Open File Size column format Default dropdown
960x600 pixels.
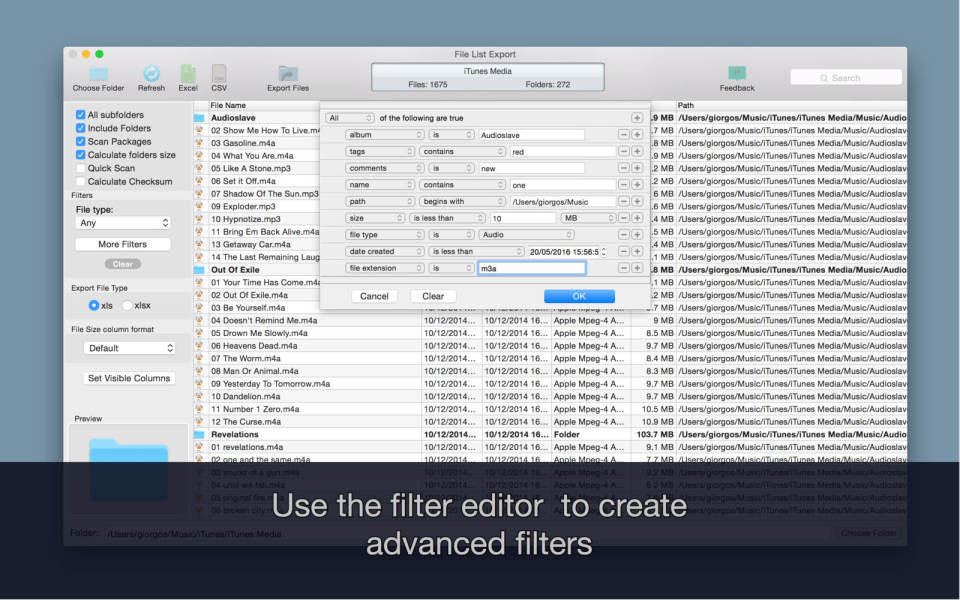coord(129,348)
